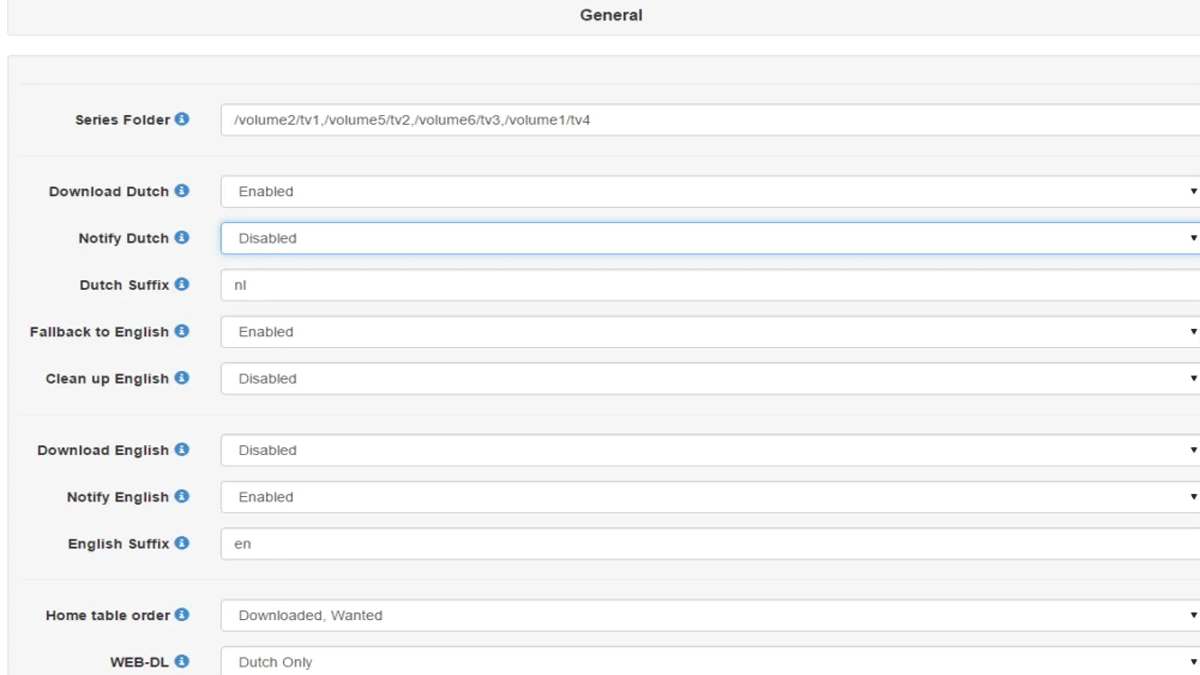The width and height of the screenshot is (1200, 675).
Task: Expand the Fallback to English dropdown
Action: point(710,332)
